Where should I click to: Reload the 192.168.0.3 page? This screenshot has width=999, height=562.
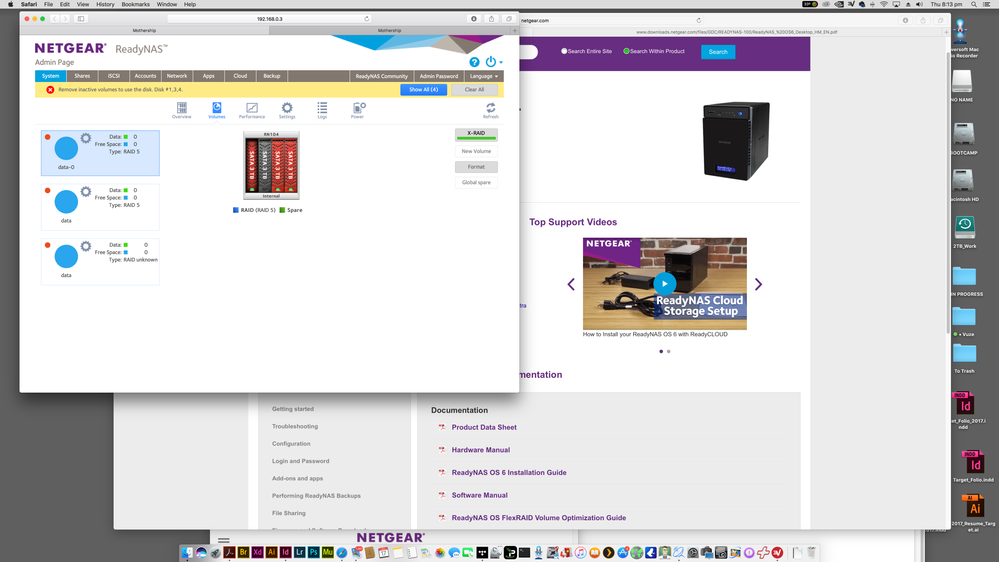pyautogui.click(x=367, y=18)
